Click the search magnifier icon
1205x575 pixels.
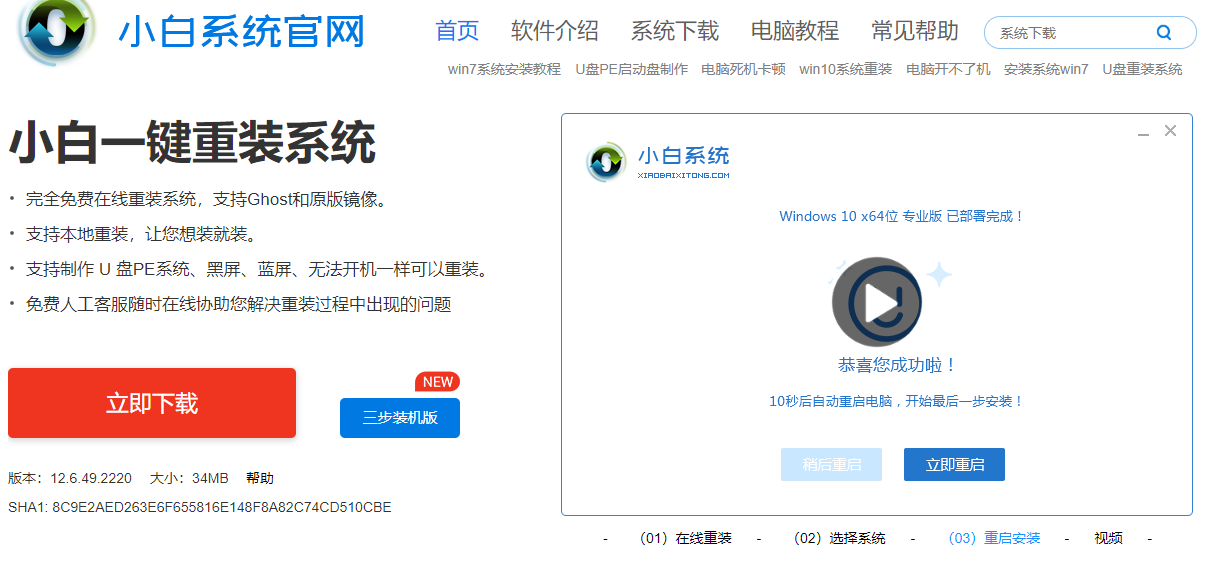[x=1164, y=32]
